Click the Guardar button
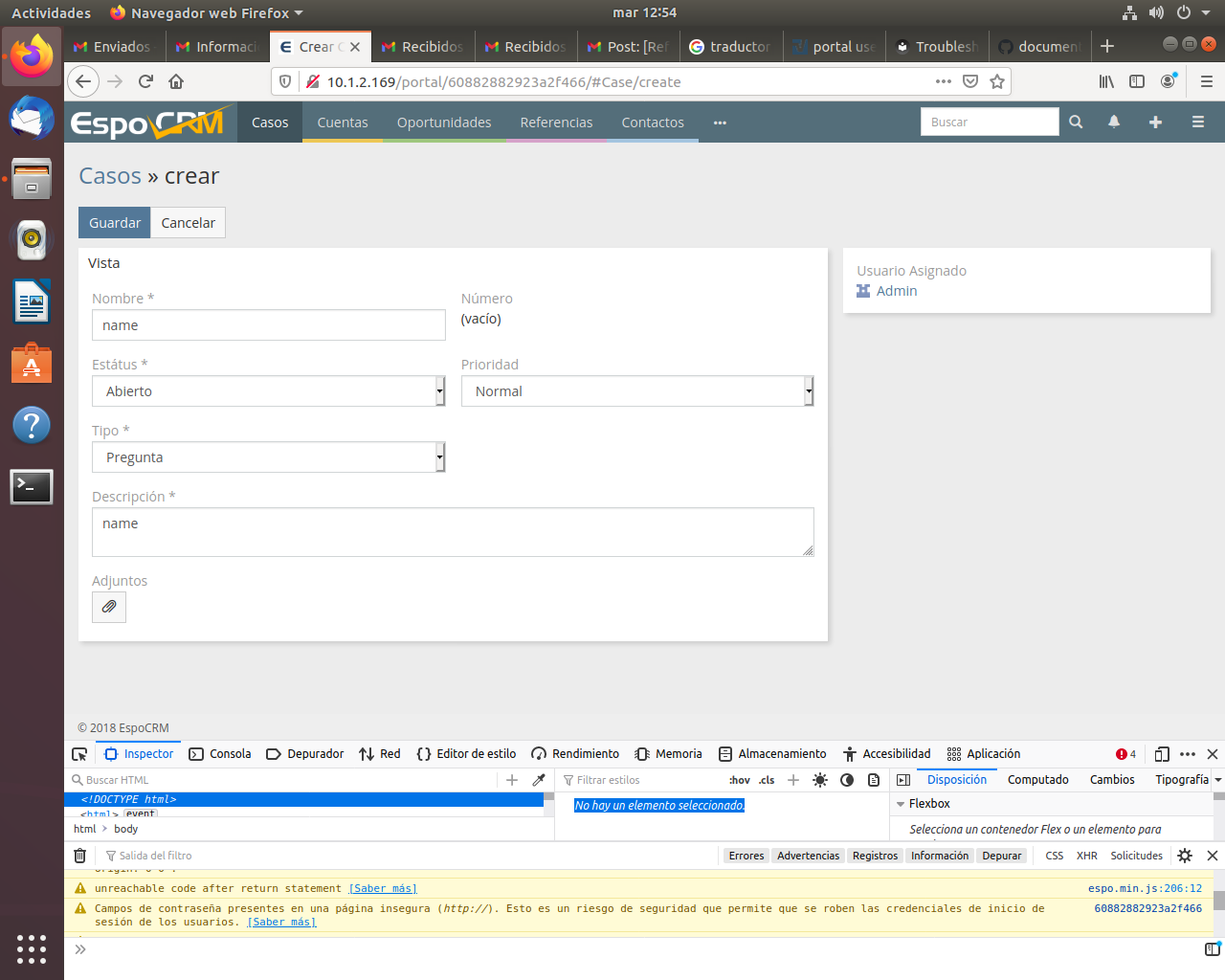The height and width of the screenshot is (980, 1225). [115, 223]
